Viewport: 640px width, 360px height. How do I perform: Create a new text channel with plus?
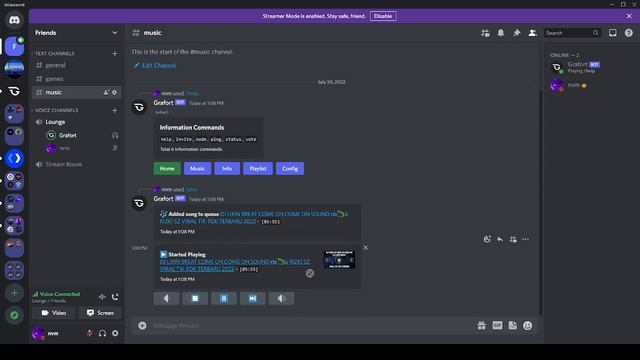115,53
